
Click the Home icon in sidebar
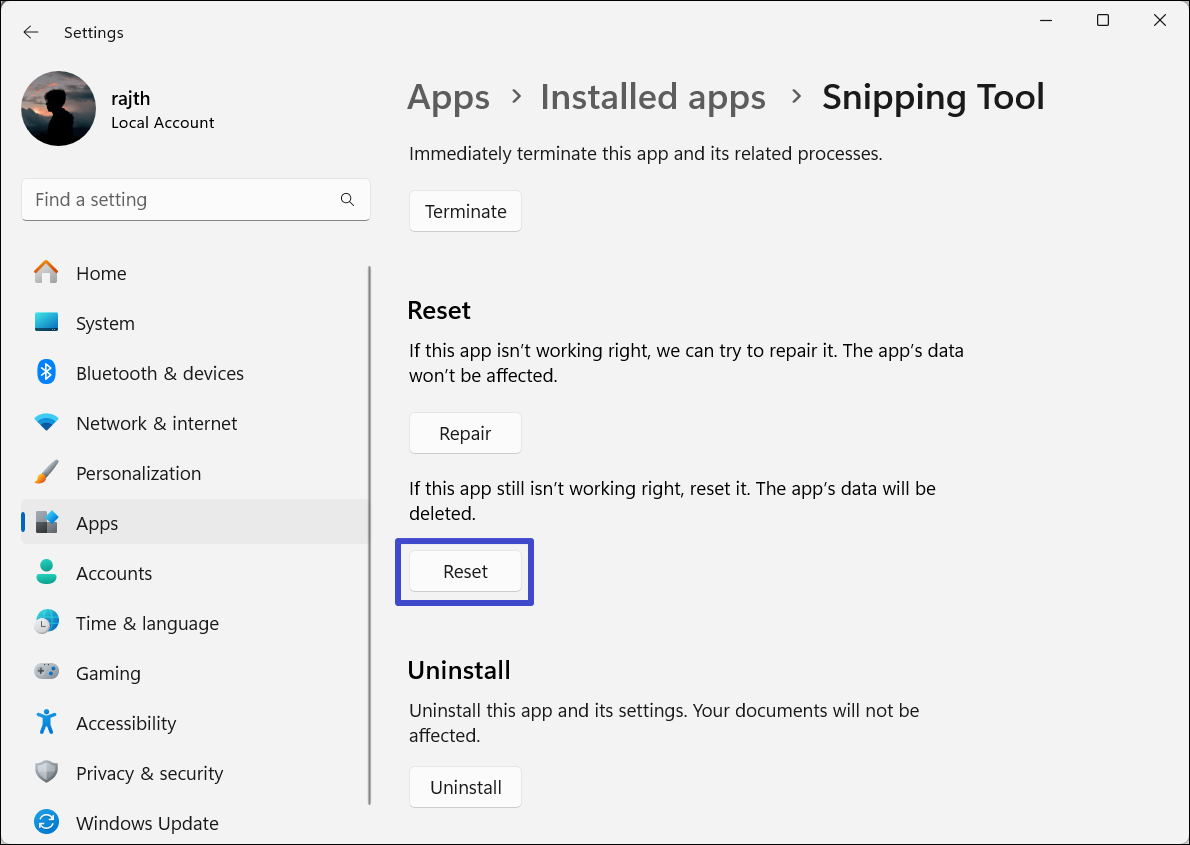coord(46,273)
